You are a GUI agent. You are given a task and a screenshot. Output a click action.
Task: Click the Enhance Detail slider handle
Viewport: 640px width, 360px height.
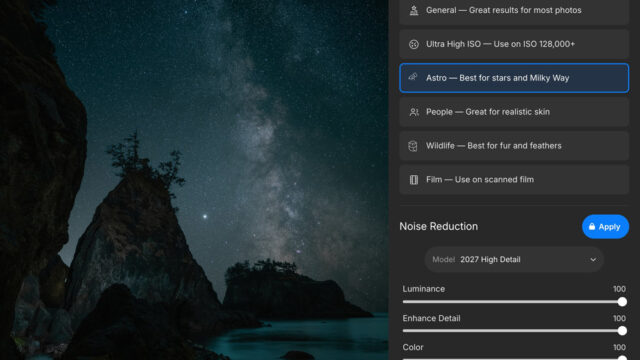coord(622,331)
